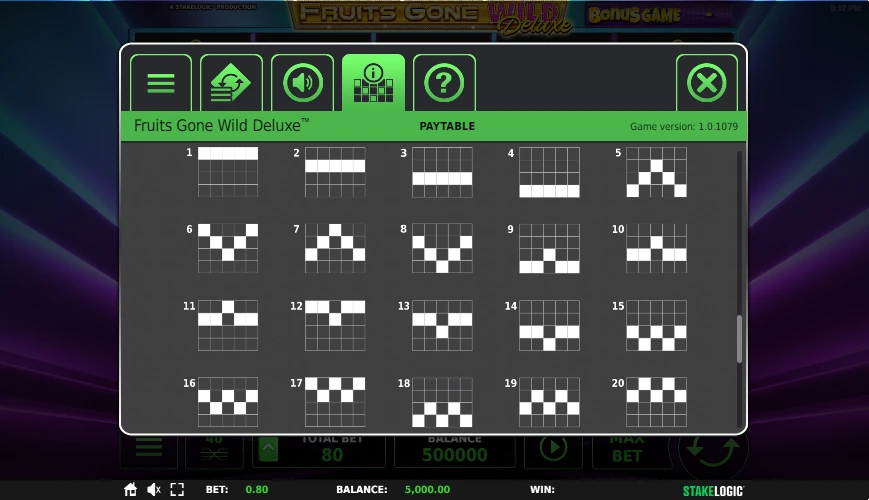Click payline 3 diagram

(x=442, y=172)
